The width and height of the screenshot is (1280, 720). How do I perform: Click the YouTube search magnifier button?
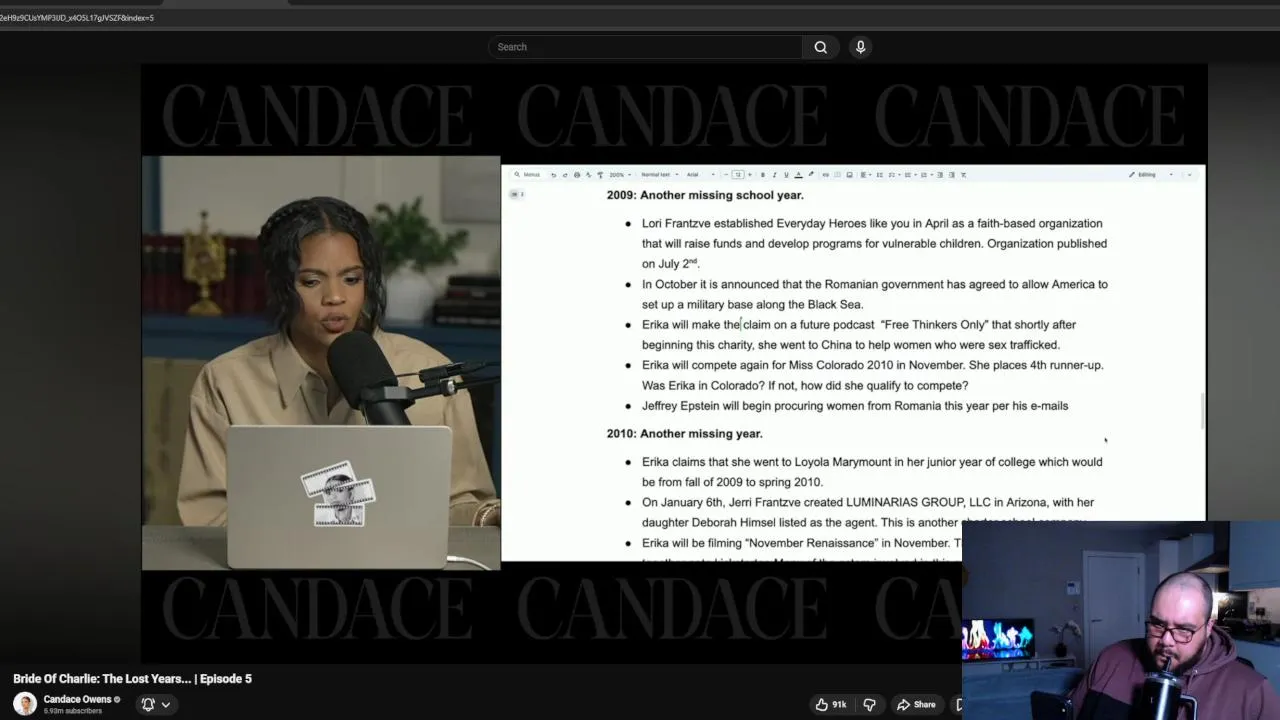coord(820,47)
